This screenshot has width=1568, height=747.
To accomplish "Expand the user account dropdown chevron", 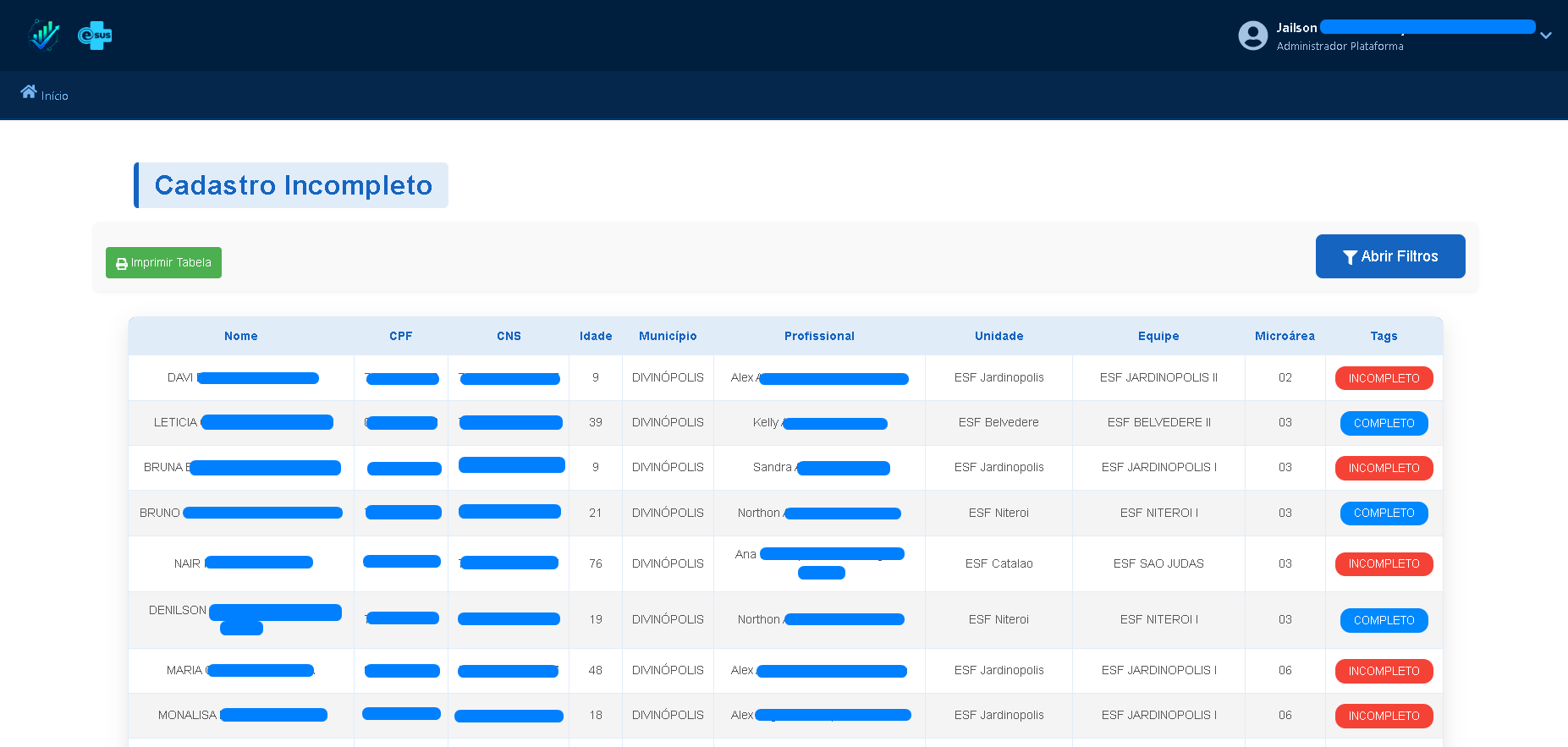I will 1545,36.
